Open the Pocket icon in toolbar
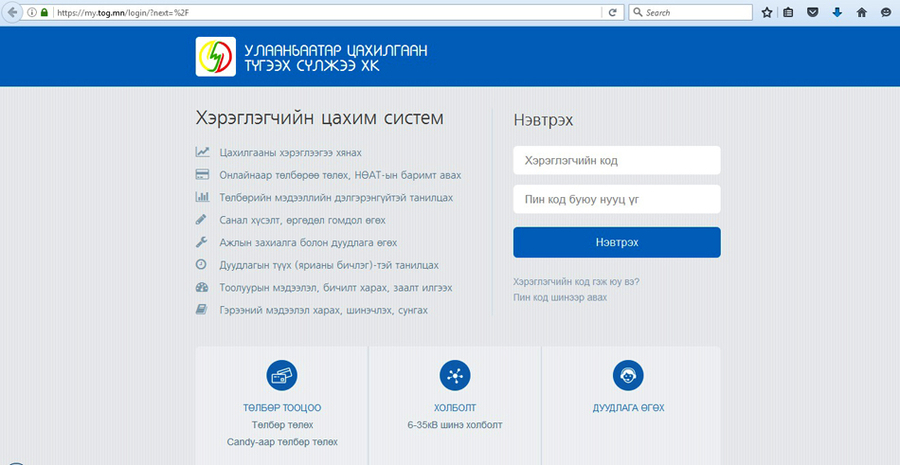Screen dimensions: 900x465 [x=813, y=12]
